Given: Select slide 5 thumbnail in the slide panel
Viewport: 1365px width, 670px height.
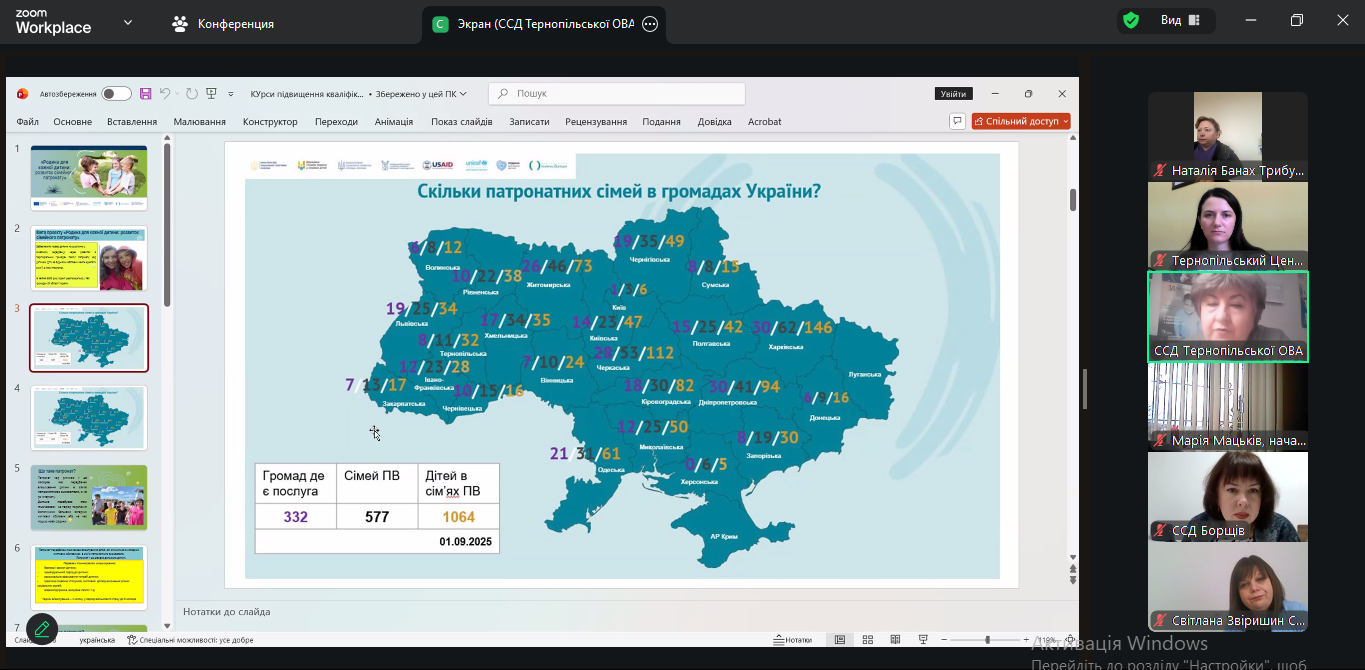Looking at the screenshot, I should (x=89, y=497).
